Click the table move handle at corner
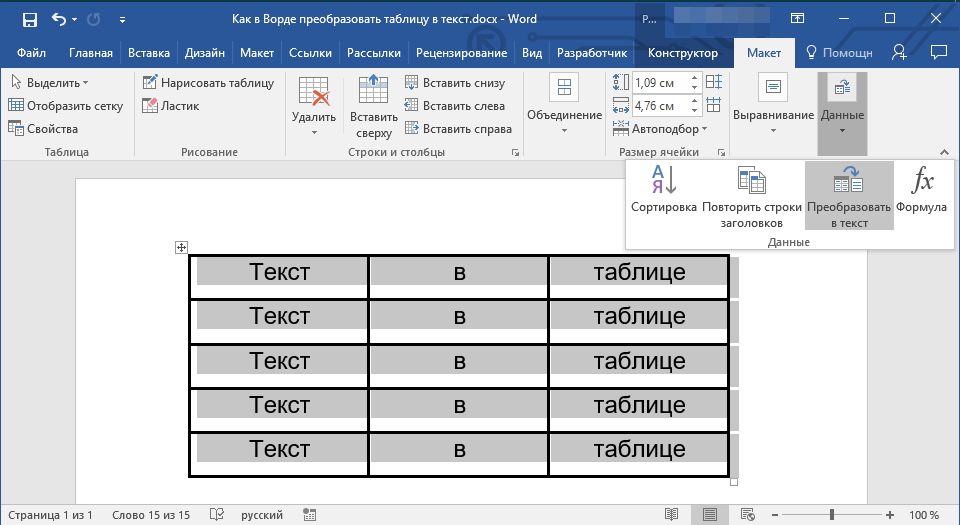The image size is (960, 525). pyautogui.click(x=181, y=247)
